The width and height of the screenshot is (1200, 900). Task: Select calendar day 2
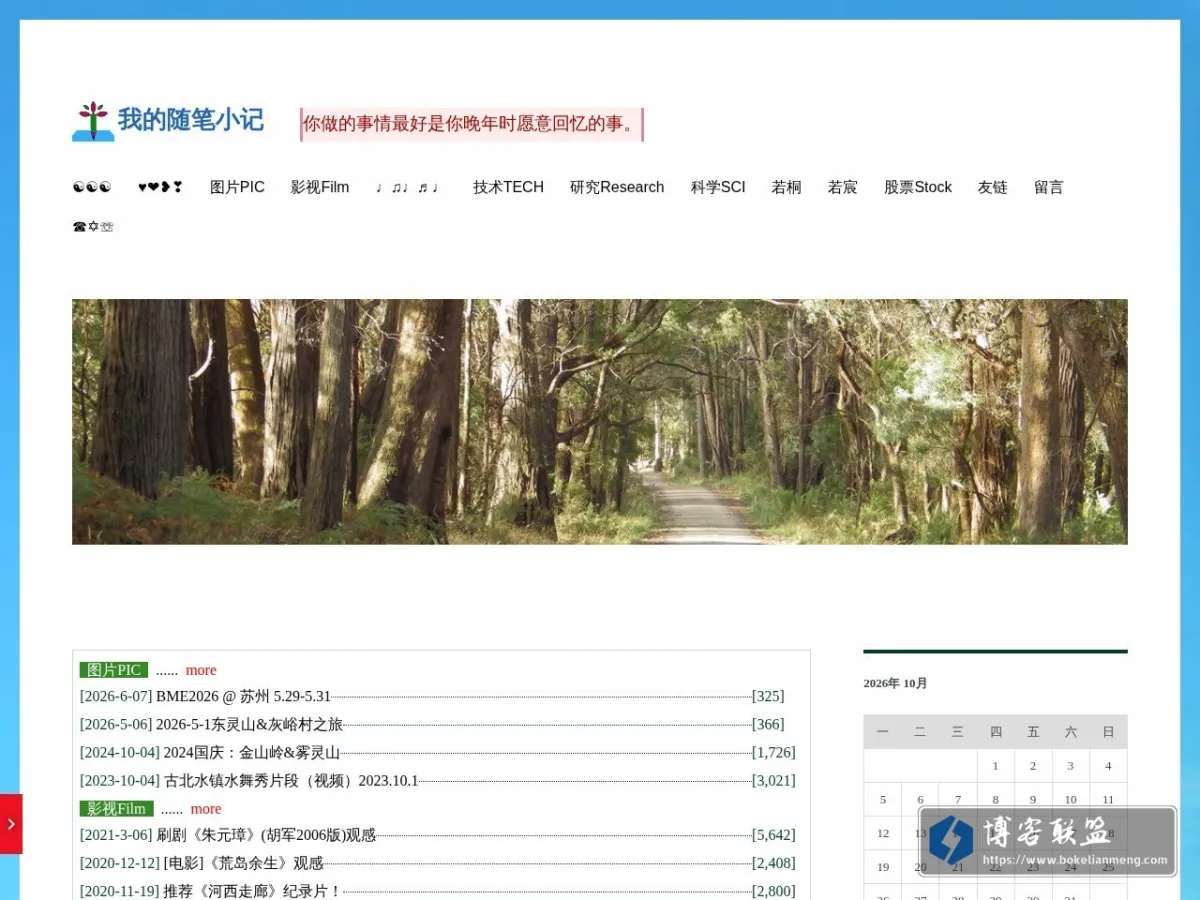coord(1033,766)
